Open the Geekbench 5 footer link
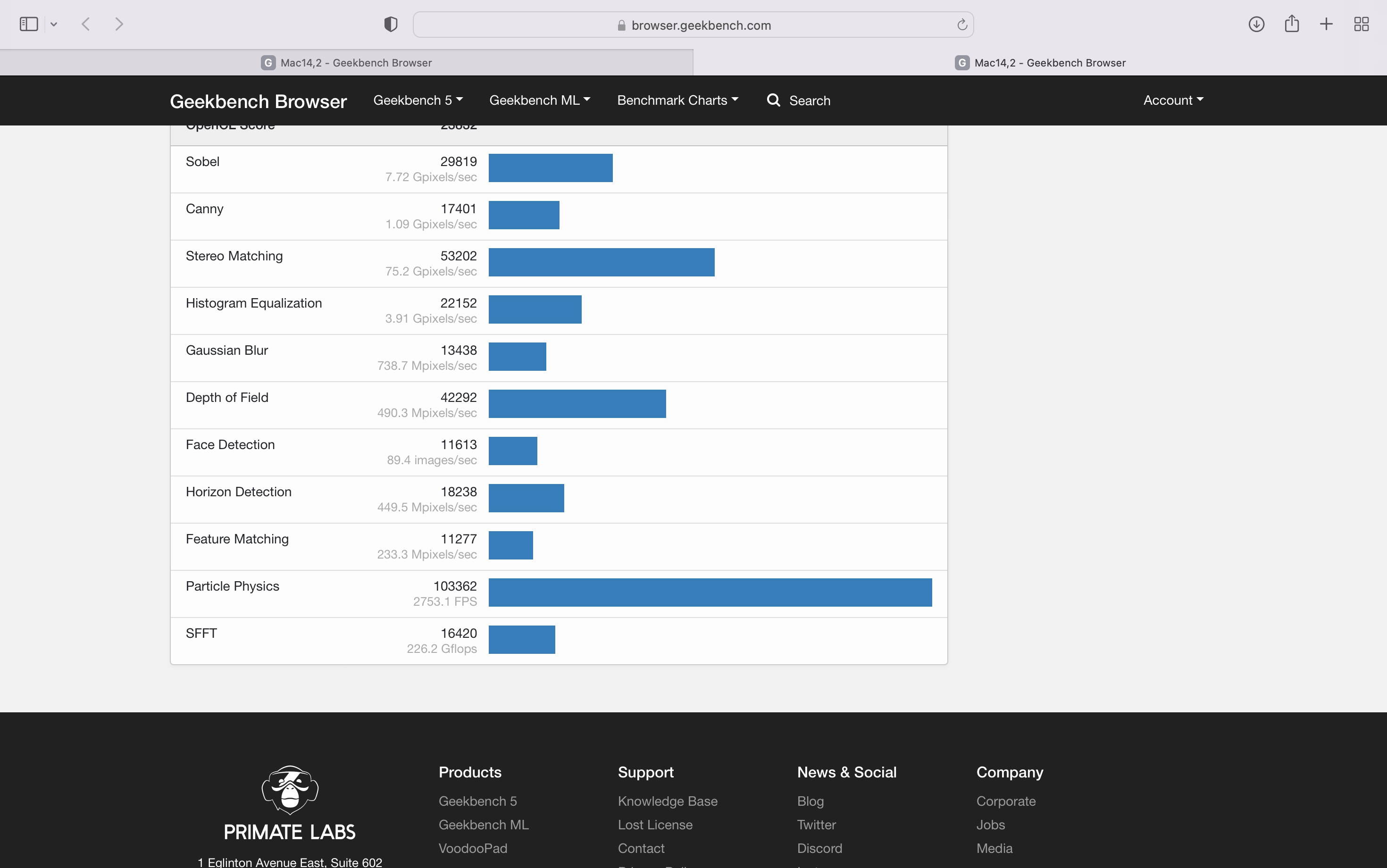The image size is (1387, 868). tap(477, 801)
